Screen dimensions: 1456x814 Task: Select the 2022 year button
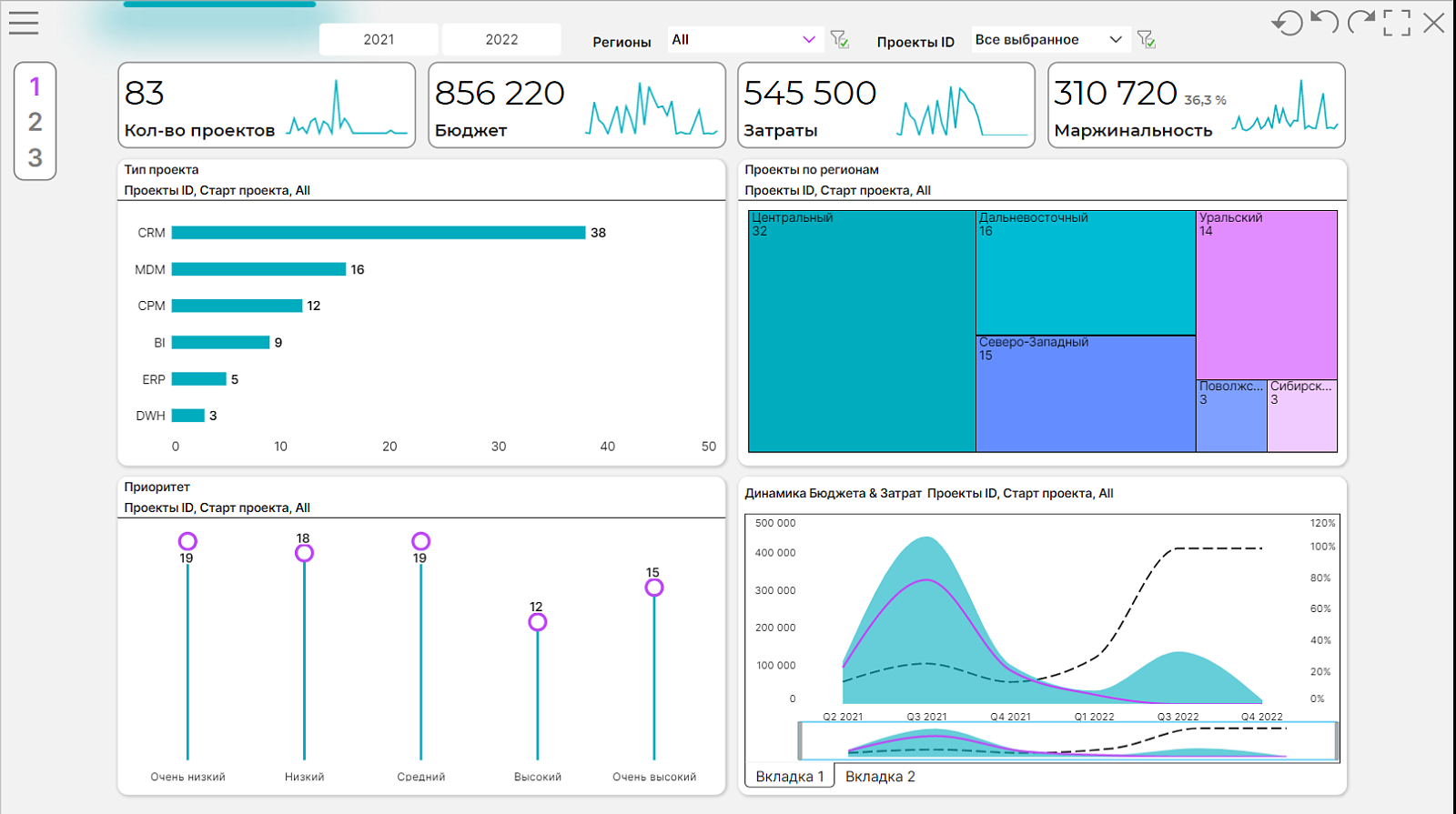pos(501,39)
